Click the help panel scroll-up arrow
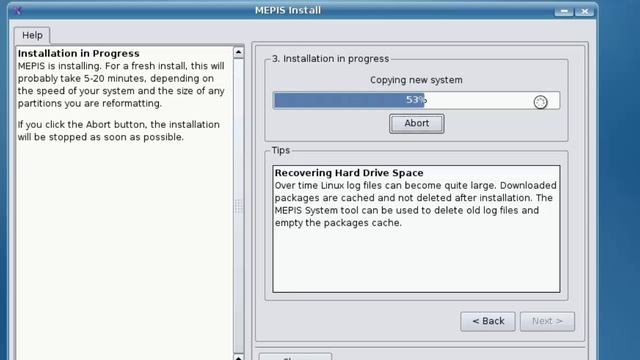Viewport: 640px width, 360px height. point(239,52)
